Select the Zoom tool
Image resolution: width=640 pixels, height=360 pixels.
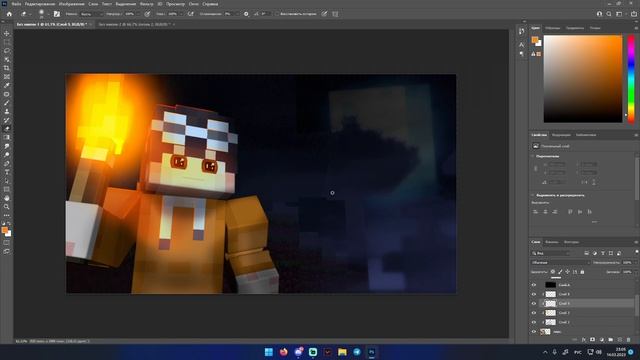7,207
